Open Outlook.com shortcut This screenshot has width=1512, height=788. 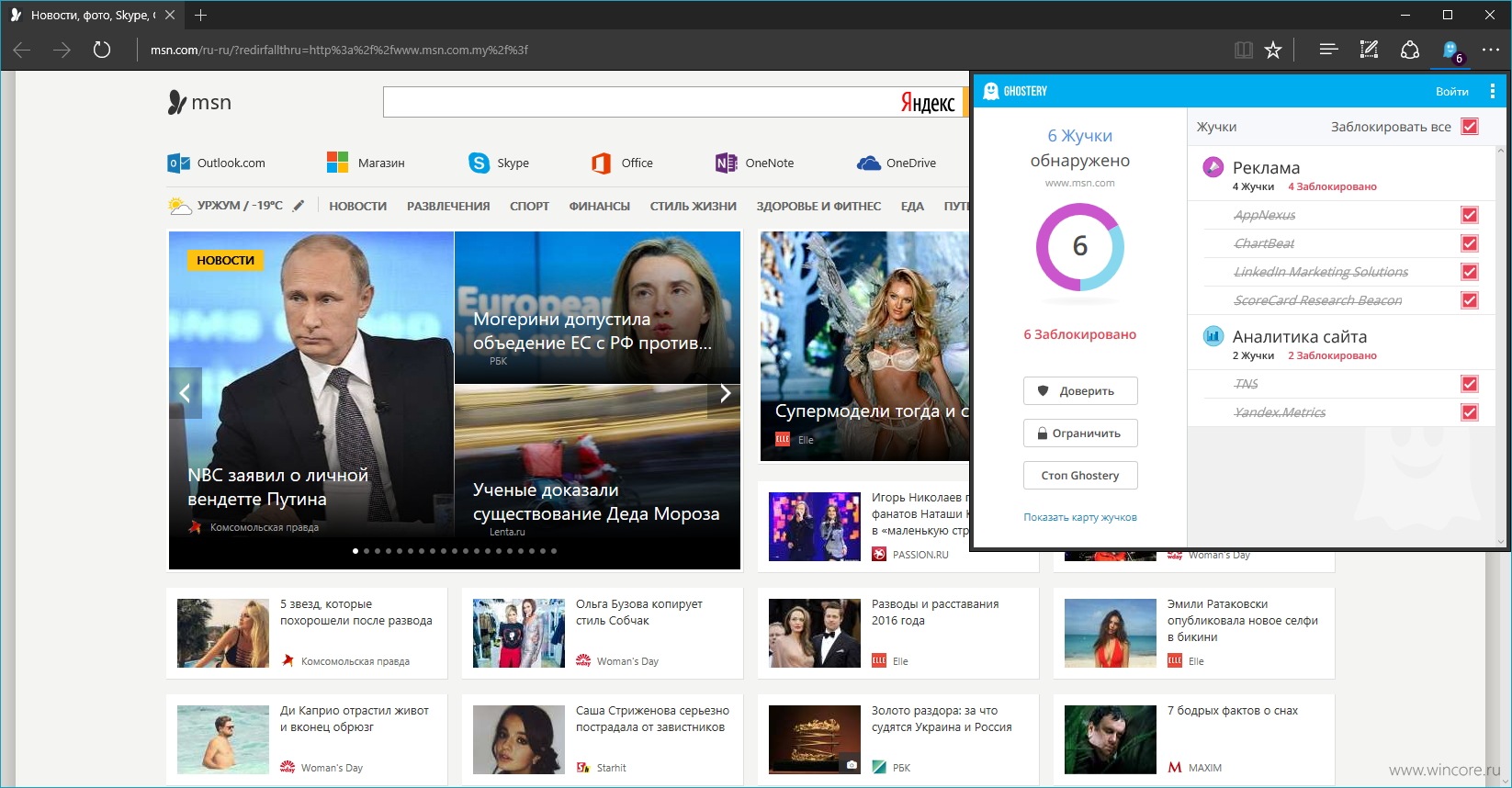coord(216,163)
